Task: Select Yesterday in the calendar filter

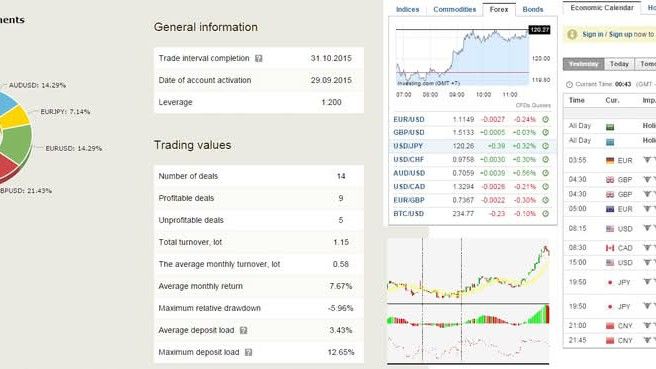Action: [584, 64]
